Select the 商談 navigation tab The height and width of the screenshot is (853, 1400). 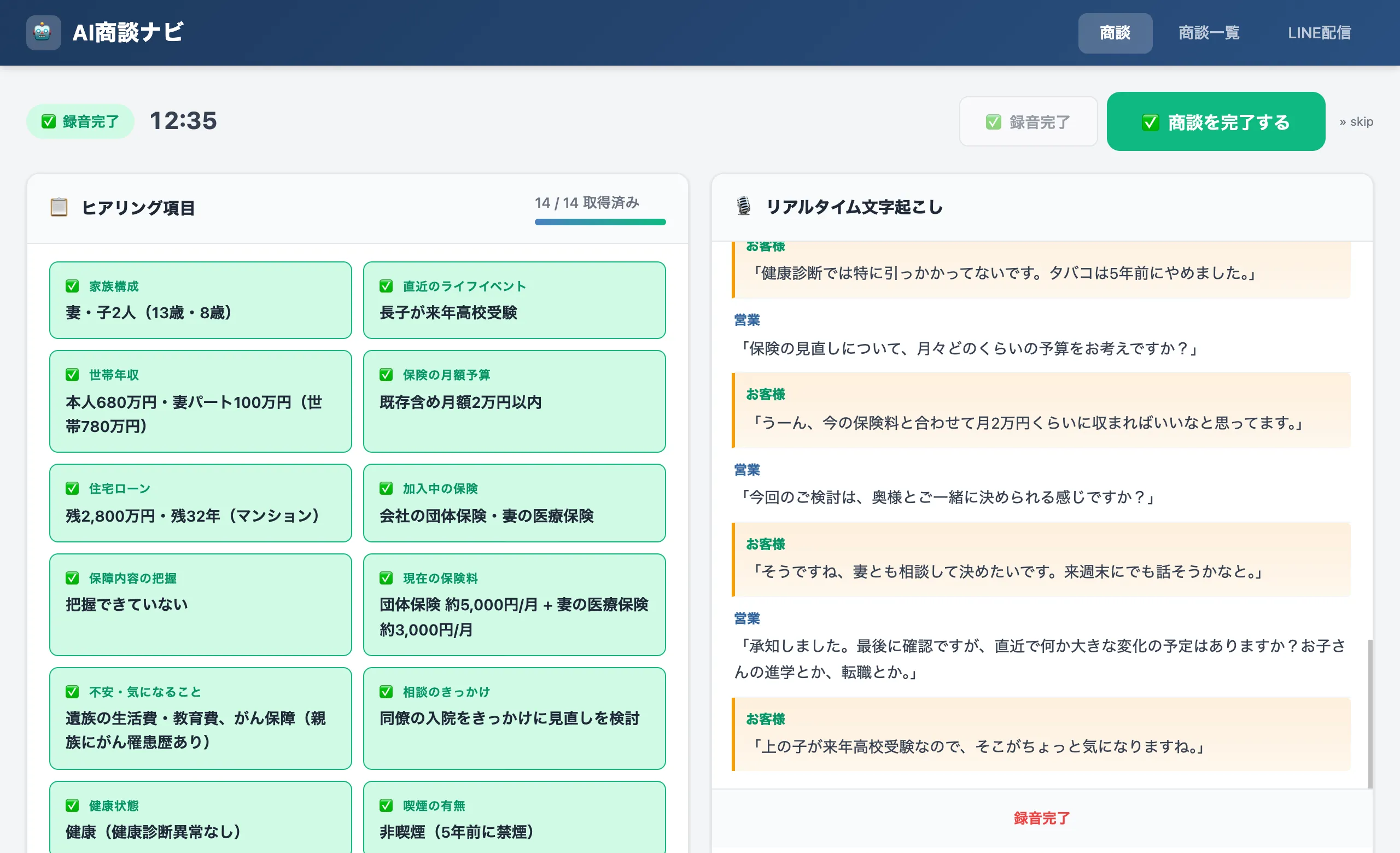tap(1115, 32)
